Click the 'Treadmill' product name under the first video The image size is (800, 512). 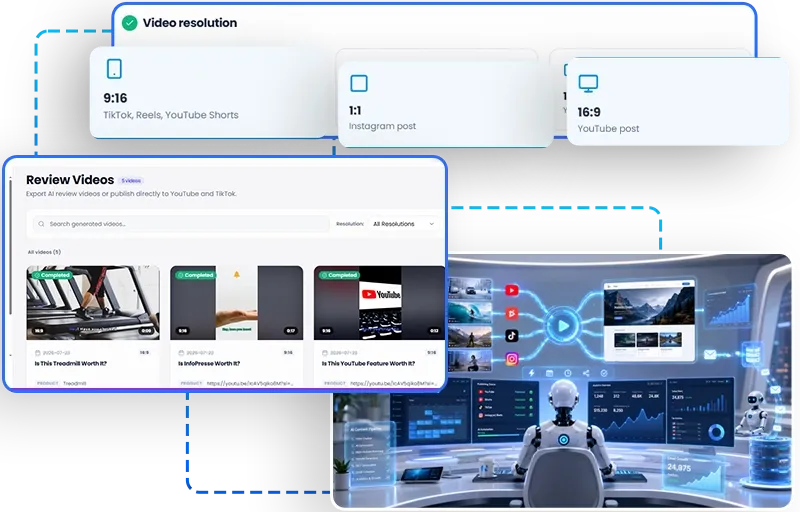click(x=75, y=383)
